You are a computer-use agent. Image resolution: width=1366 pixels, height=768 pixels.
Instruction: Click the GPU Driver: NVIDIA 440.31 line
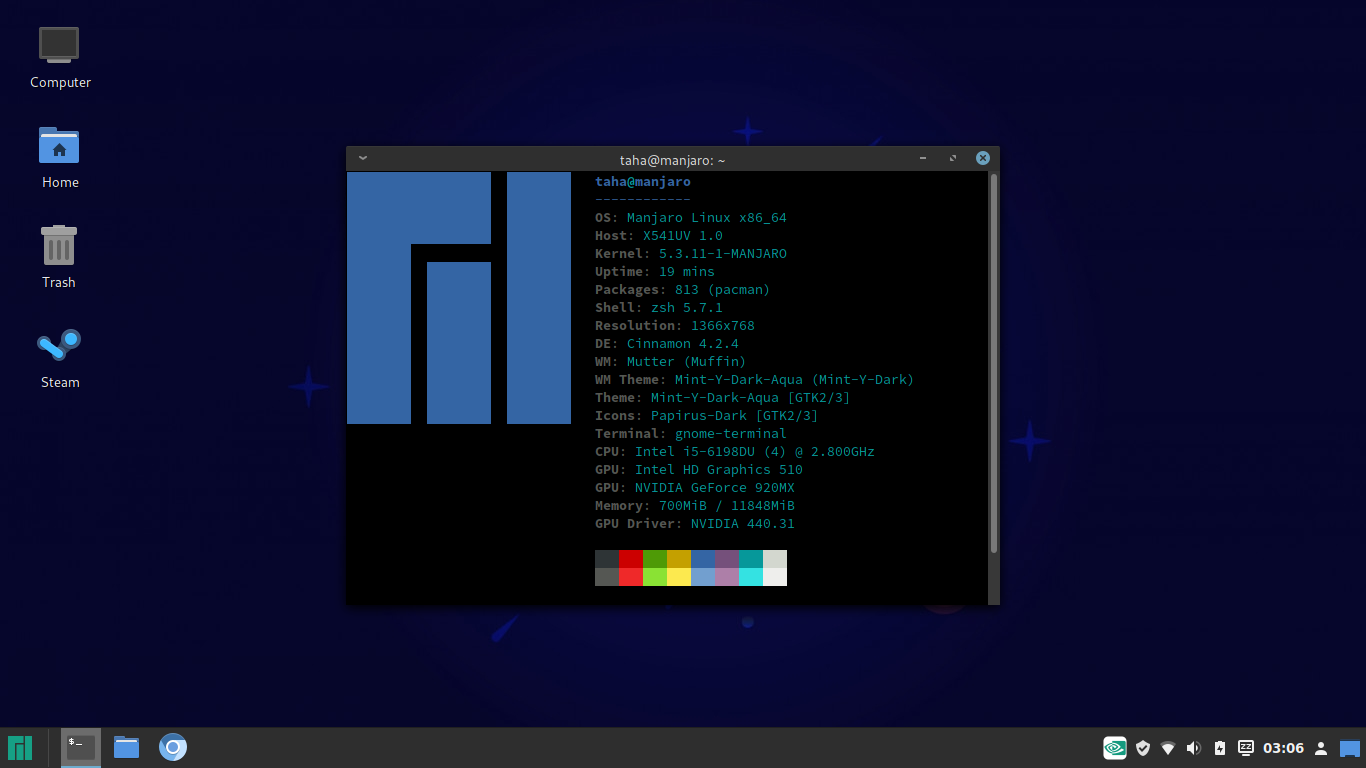click(x=695, y=523)
